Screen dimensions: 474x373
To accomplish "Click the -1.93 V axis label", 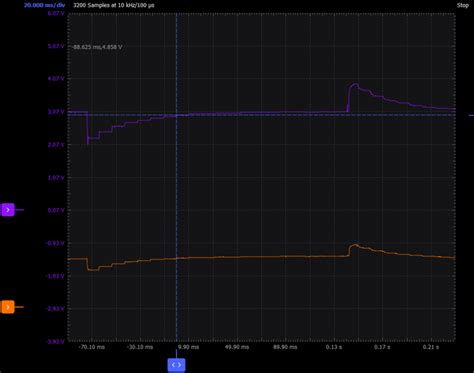I will 55,276.
